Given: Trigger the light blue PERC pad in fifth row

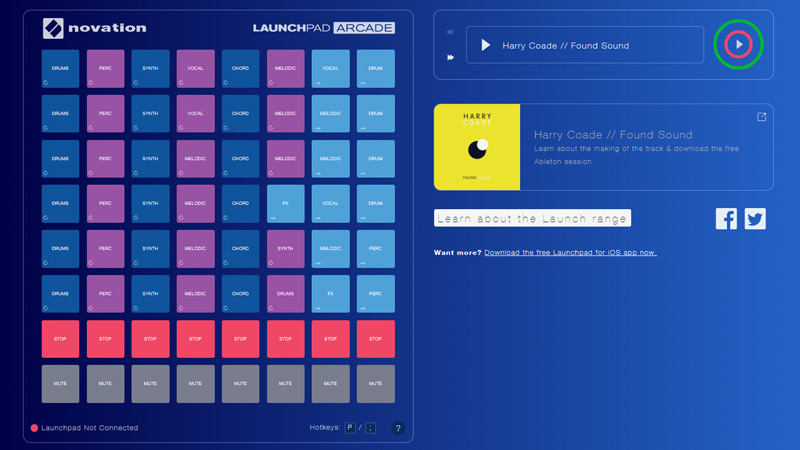Looking at the screenshot, I should click(376, 249).
